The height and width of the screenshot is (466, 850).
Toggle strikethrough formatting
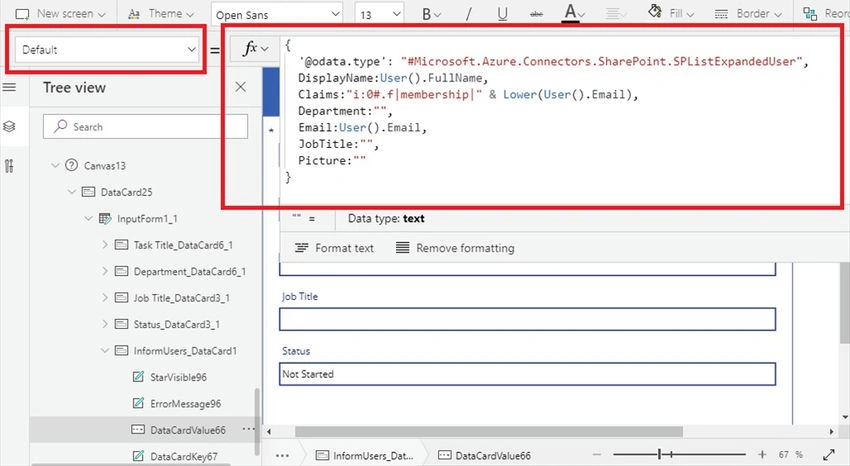(x=536, y=14)
